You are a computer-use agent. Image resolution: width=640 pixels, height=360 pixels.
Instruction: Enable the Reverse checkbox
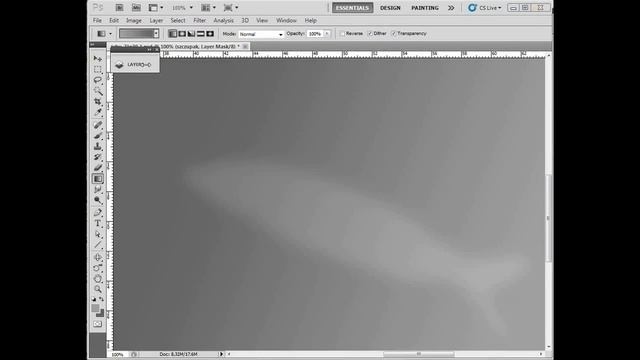342,33
